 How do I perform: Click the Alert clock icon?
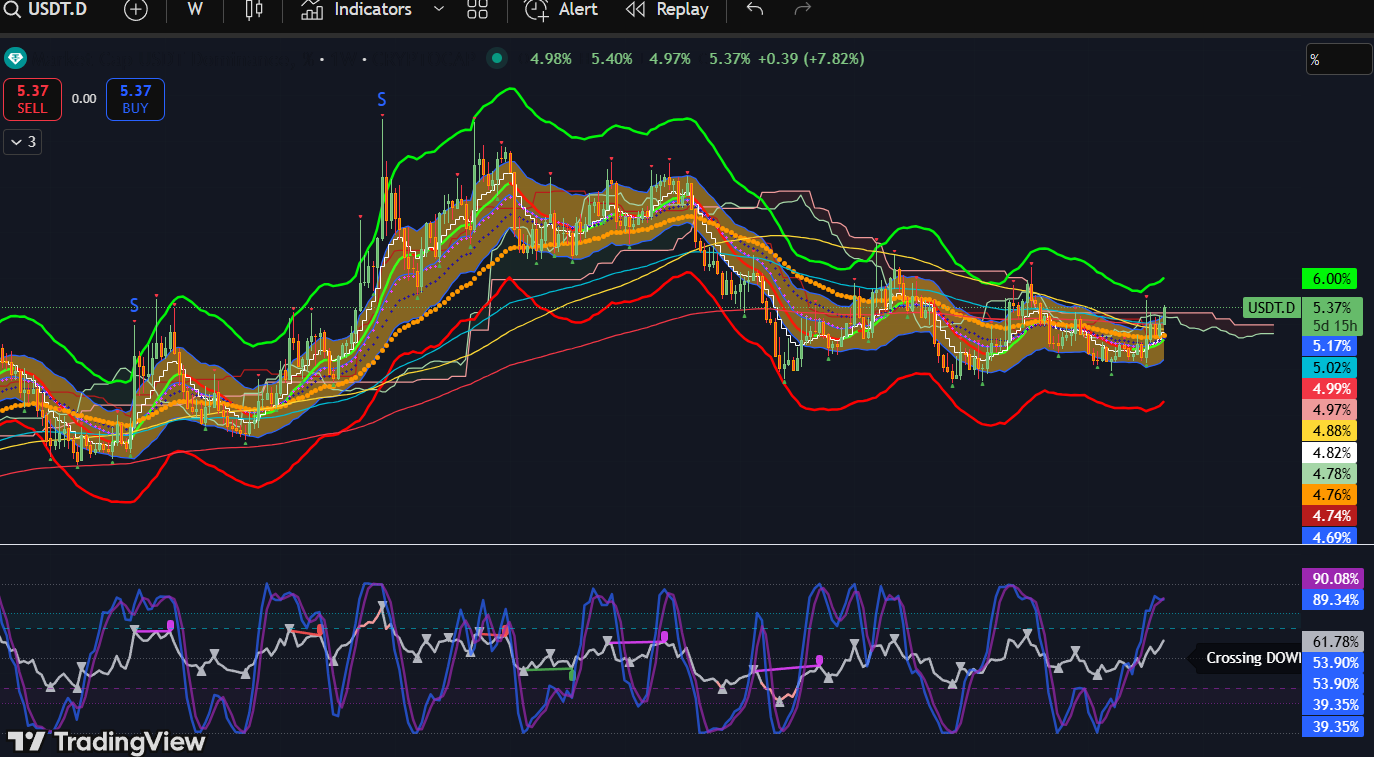(x=537, y=10)
